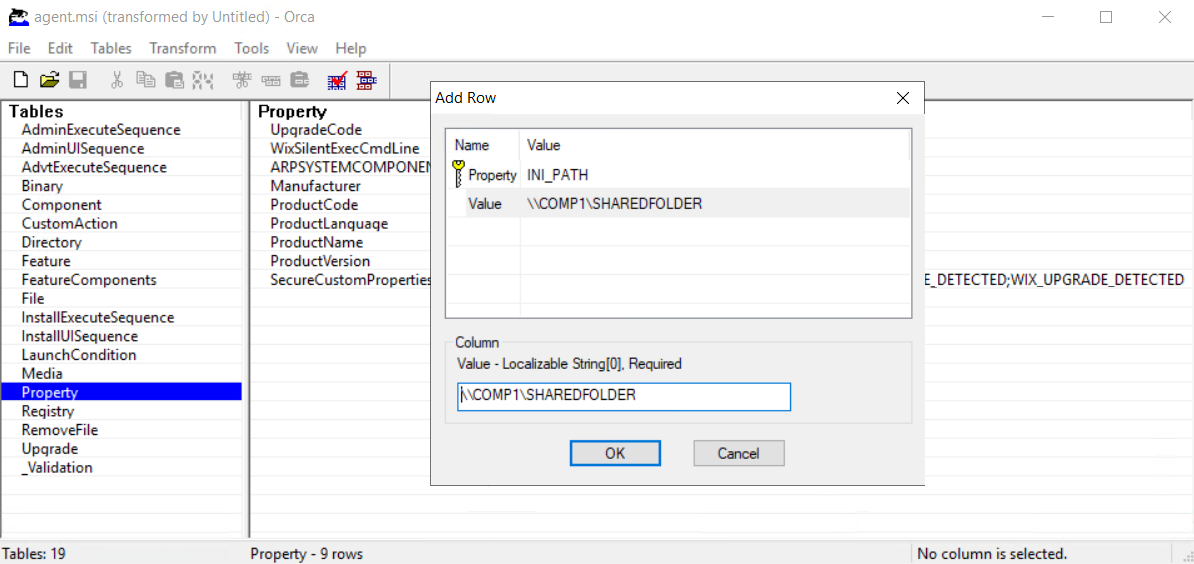
Task: Click the red and blue tables icon
Action: click(366, 80)
